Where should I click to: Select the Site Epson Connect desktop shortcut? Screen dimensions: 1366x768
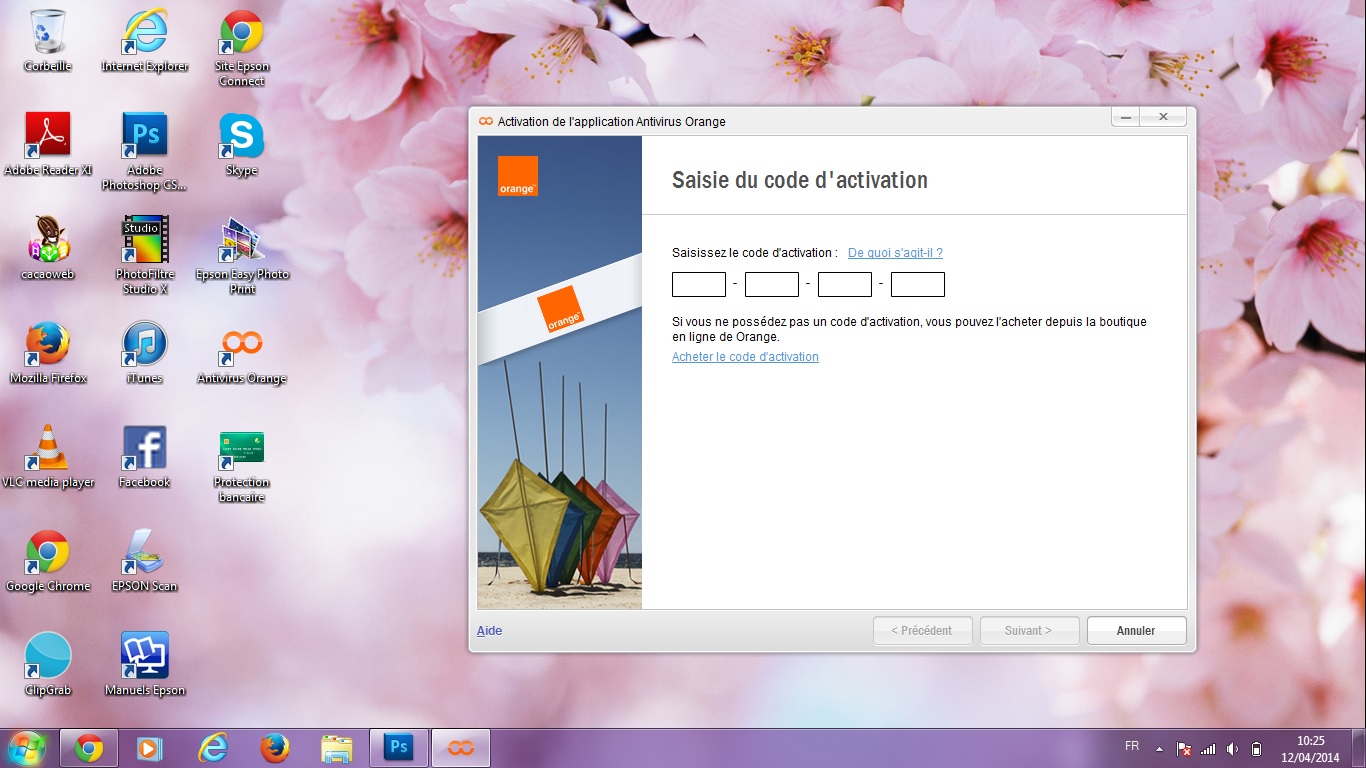point(242,48)
